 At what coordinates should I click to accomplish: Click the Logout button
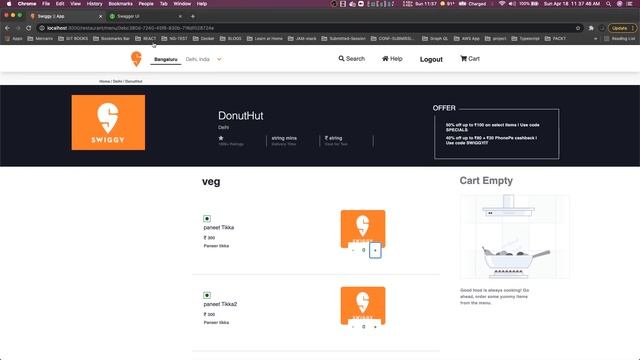[x=431, y=59]
